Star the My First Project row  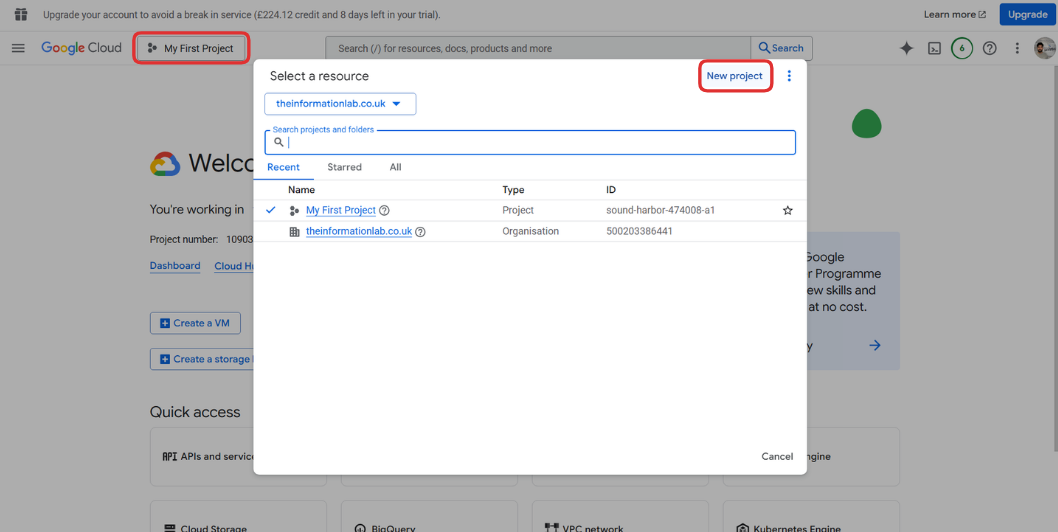click(787, 211)
